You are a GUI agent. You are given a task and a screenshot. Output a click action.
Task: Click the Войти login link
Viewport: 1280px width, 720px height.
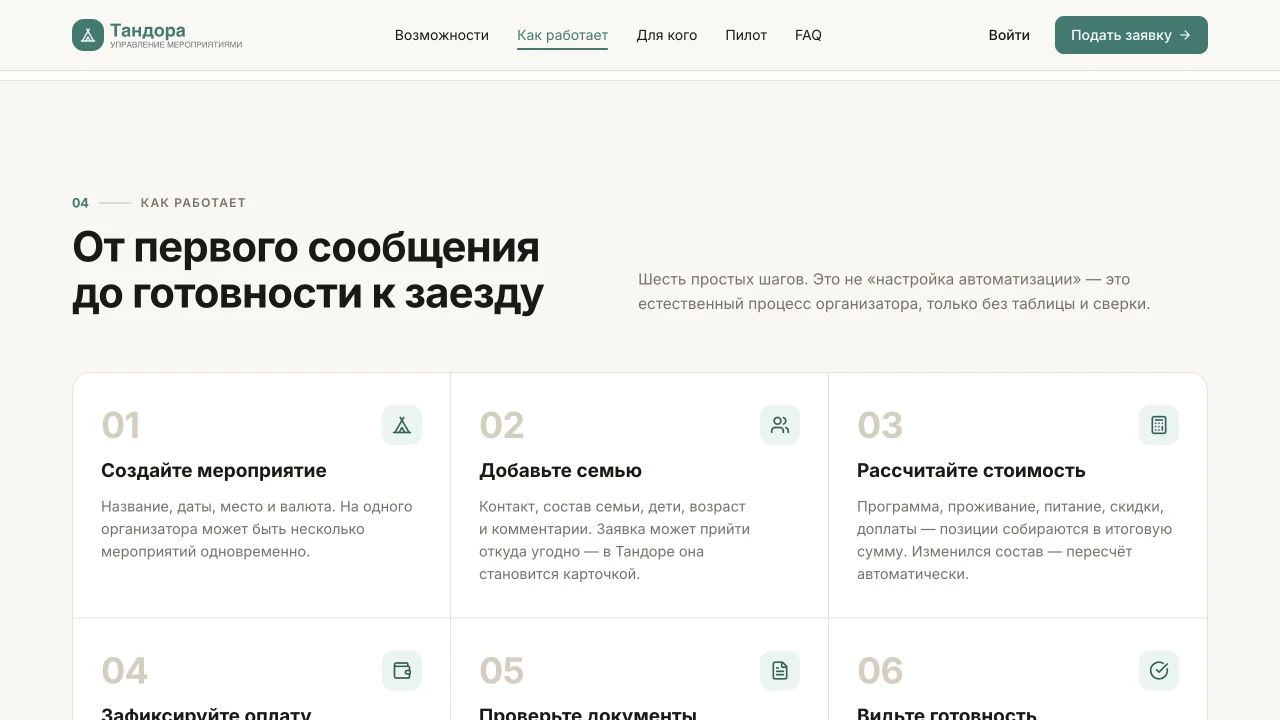click(1009, 35)
